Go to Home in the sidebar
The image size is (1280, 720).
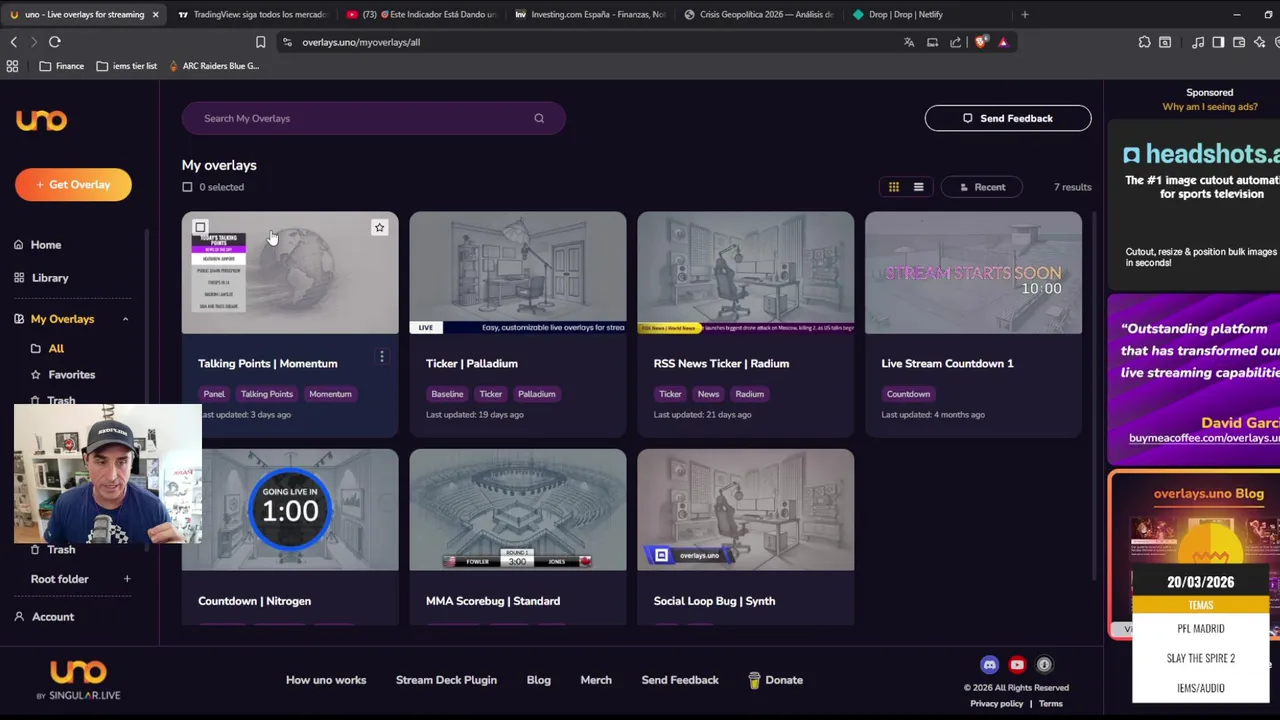(46, 245)
